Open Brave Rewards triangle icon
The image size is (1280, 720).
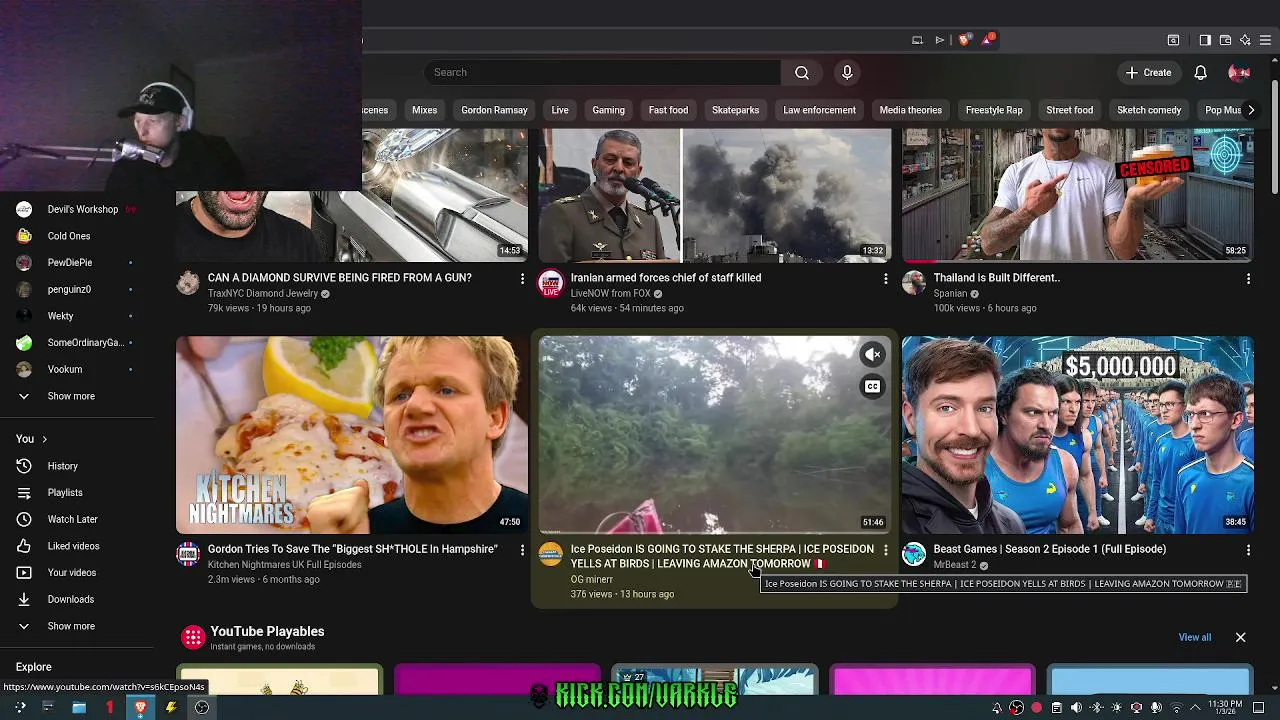click(x=988, y=40)
